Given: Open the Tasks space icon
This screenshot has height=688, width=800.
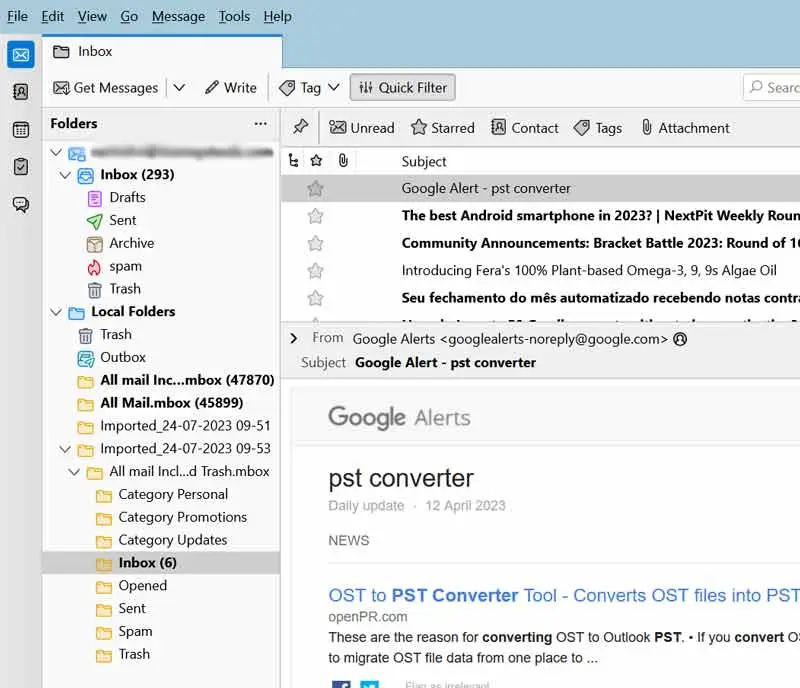Looking at the screenshot, I should (x=20, y=166).
